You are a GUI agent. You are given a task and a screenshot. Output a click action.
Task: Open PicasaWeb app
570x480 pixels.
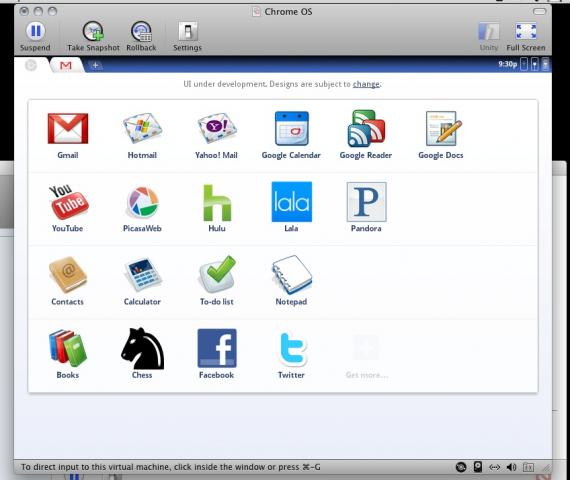pos(142,202)
